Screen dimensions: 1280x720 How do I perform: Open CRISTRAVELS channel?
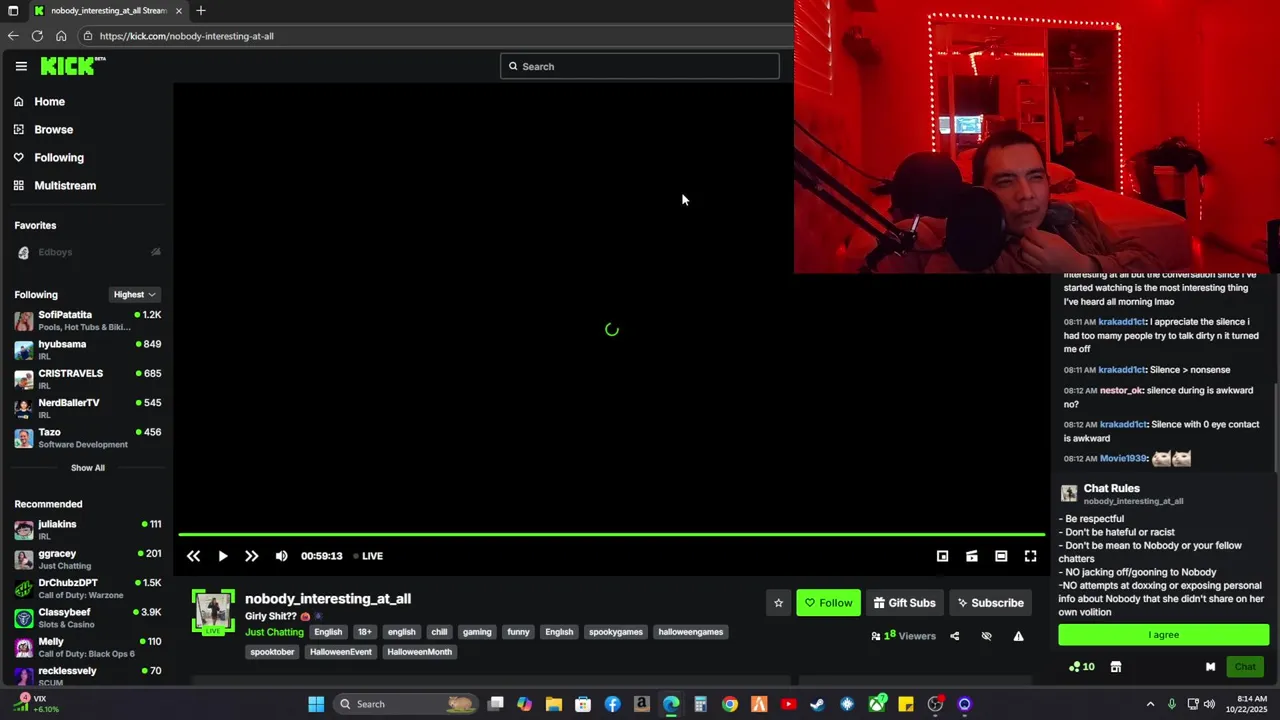click(x=87, y=379)
